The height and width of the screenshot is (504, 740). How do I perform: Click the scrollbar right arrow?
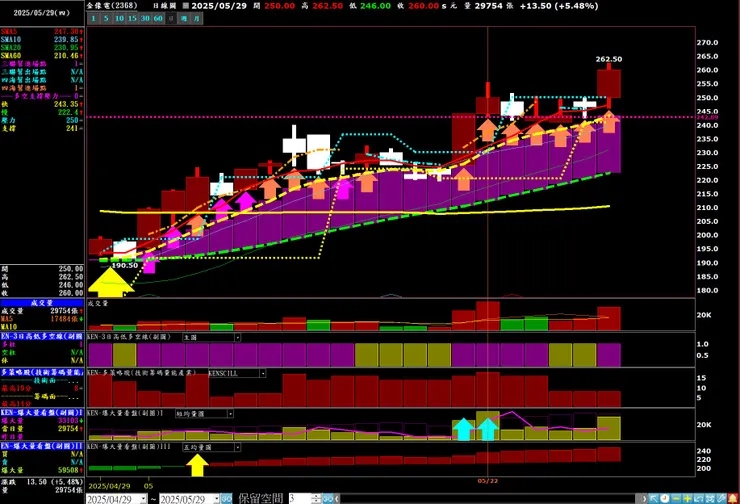644,498
